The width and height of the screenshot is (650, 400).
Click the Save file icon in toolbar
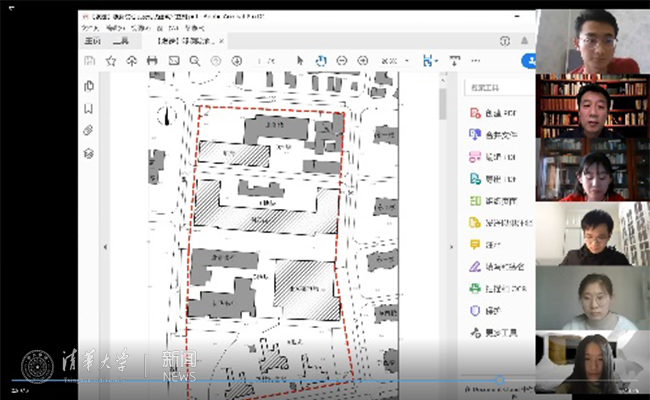[x=88, y=61]
